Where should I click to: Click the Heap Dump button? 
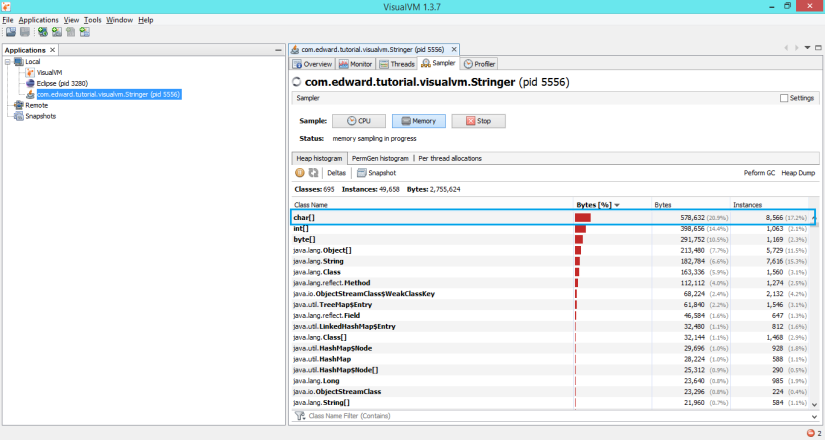tap(798, 173)
